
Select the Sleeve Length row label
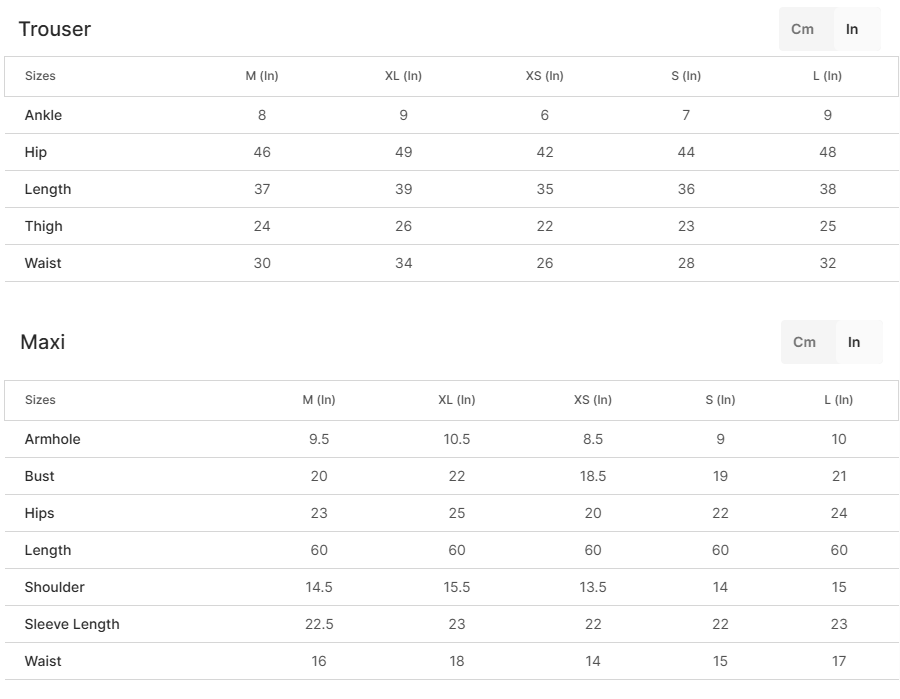72,624
